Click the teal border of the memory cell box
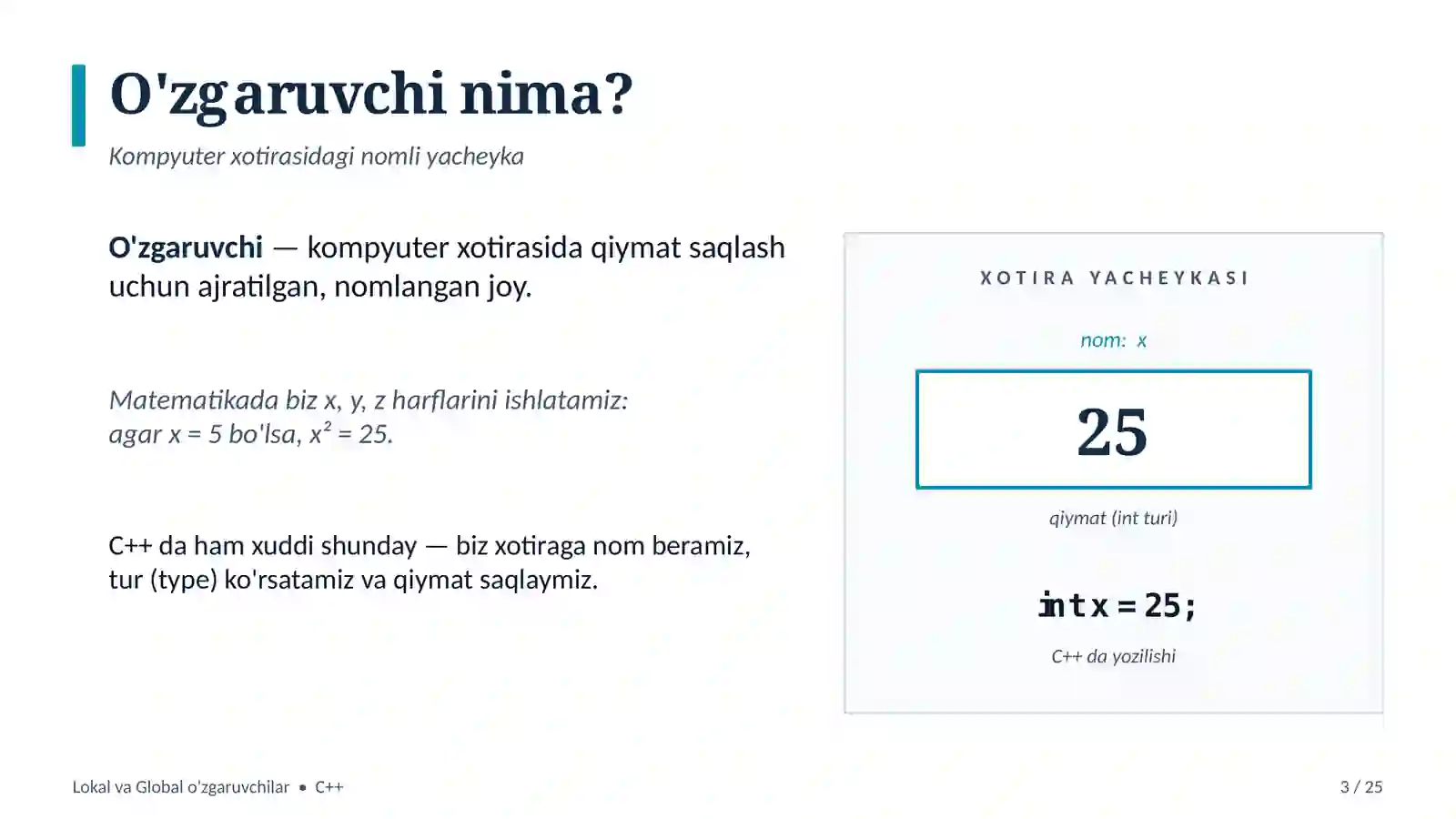This screenshot has width=1456, height=819. click(x=1114, y=371)
